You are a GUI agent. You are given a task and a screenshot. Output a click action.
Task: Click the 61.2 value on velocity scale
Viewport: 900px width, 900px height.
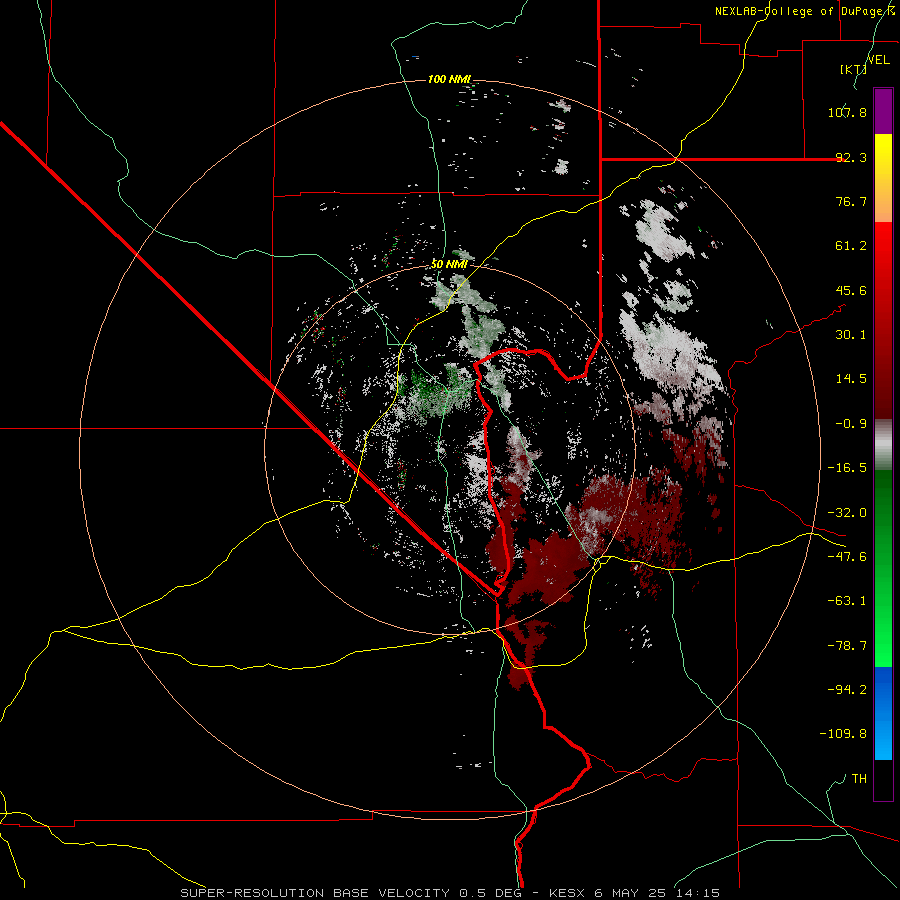851,246
